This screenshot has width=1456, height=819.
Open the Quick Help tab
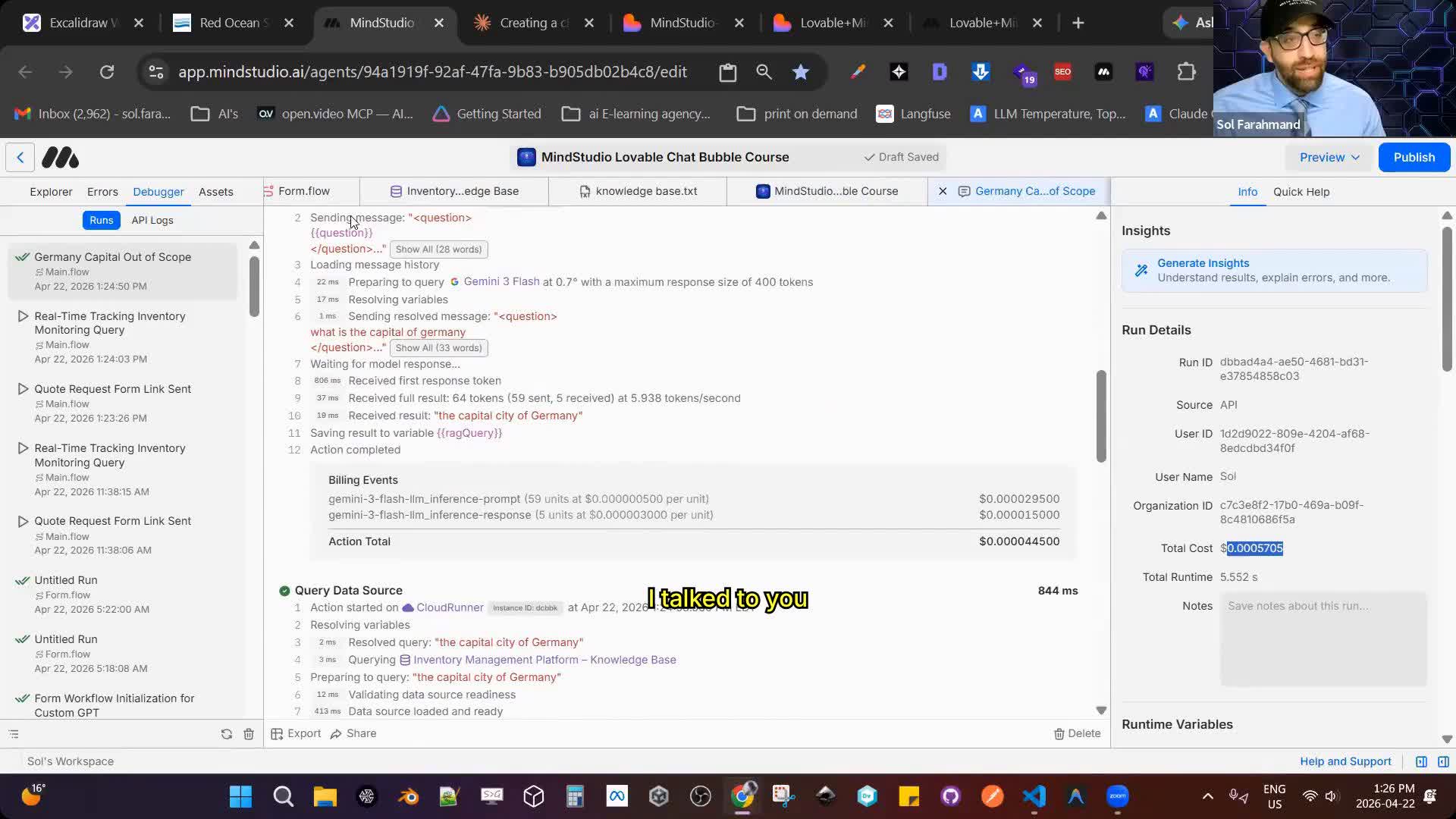click(1301, 192)
